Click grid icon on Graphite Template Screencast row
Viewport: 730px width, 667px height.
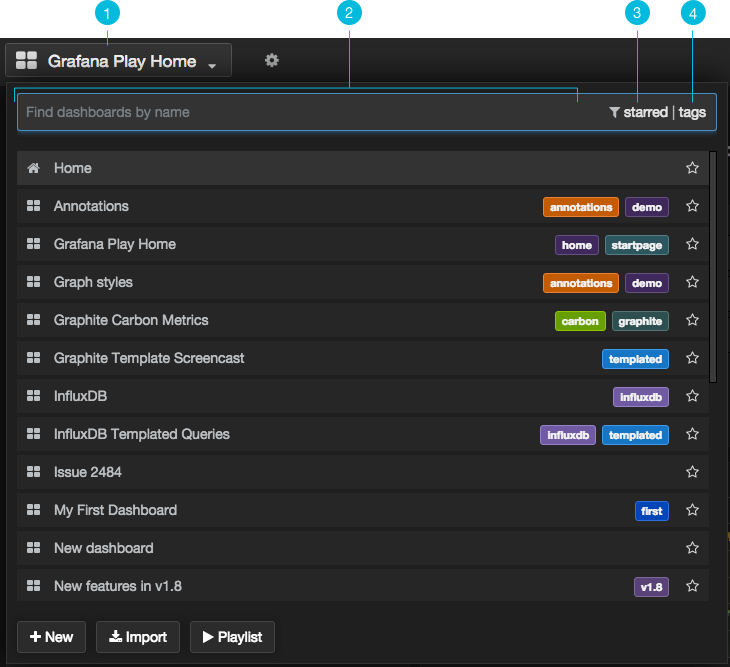(x=33, y=357)
